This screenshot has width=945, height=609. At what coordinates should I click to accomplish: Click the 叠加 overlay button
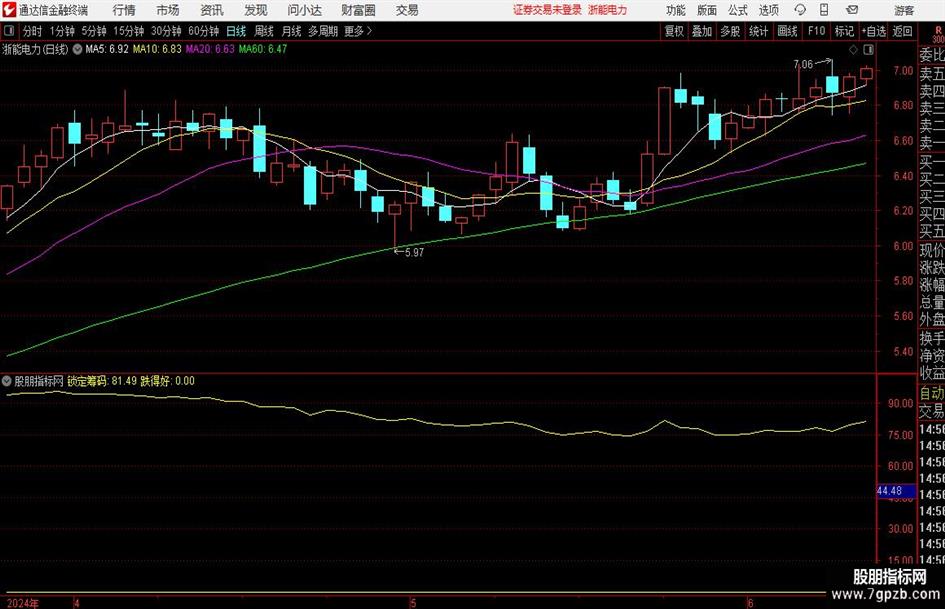(x=702, y=31)
